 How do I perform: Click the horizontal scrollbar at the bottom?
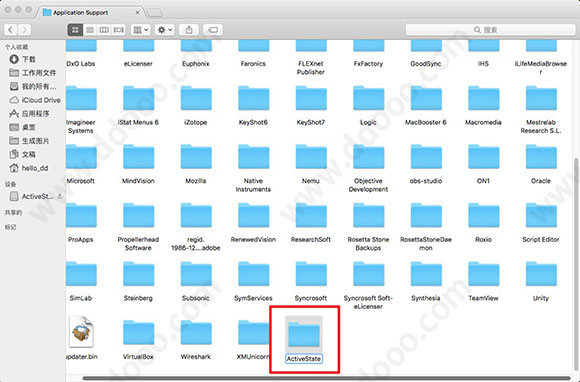pyautogui.click(x=326, y=378)
